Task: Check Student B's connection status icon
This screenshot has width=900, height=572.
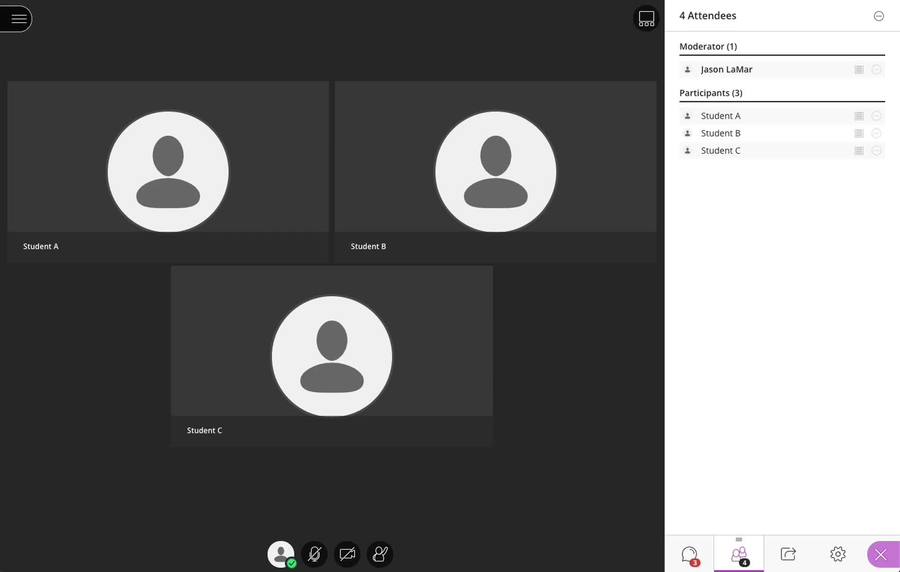Action: (859, 133)
